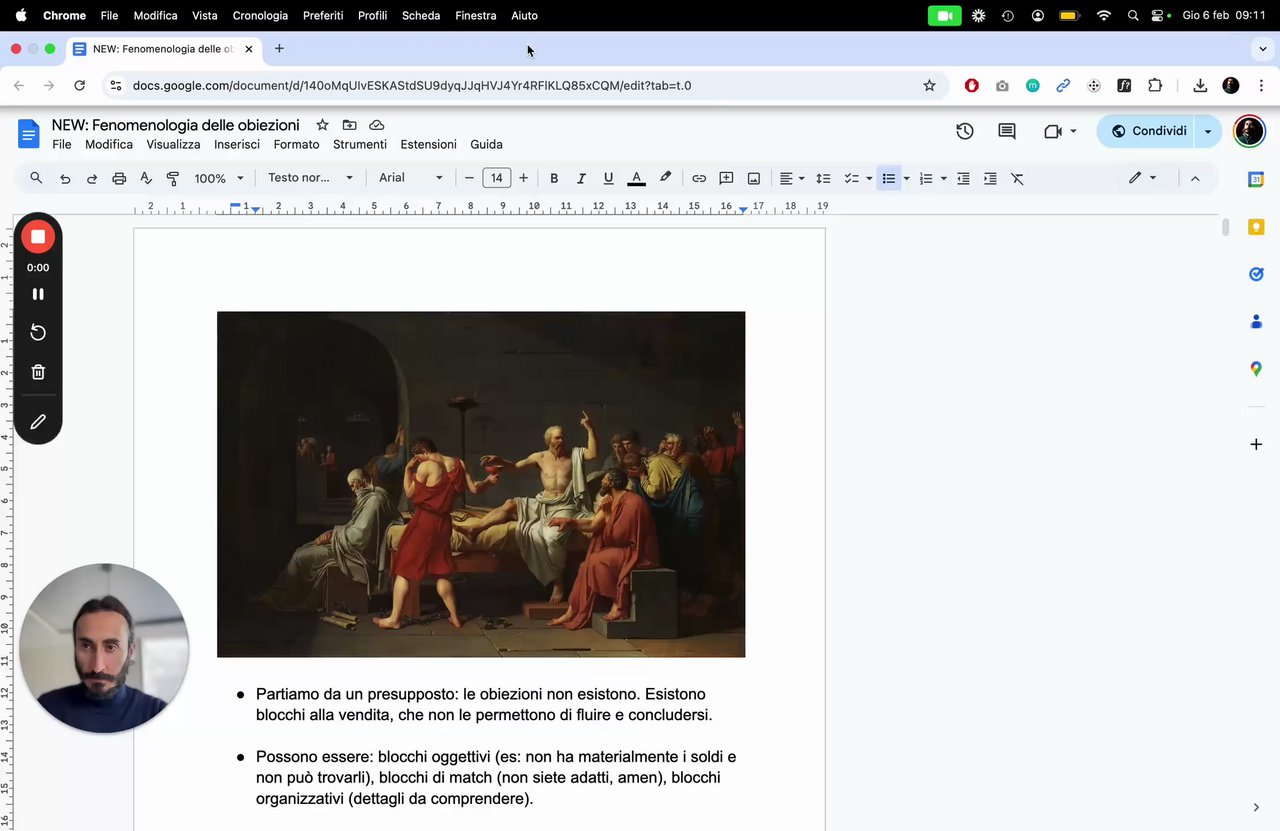Open Google Docs home via the blue document icon

pos(29,132)
